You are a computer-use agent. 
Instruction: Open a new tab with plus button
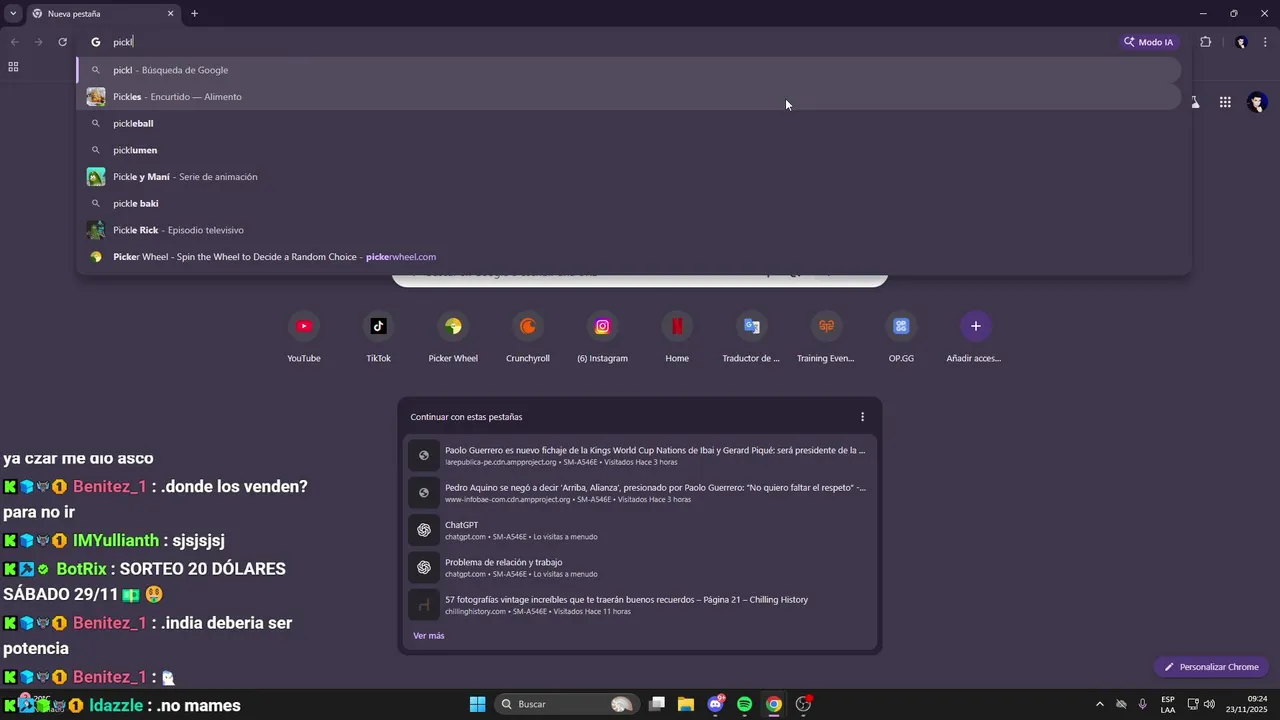click(195, 14)
